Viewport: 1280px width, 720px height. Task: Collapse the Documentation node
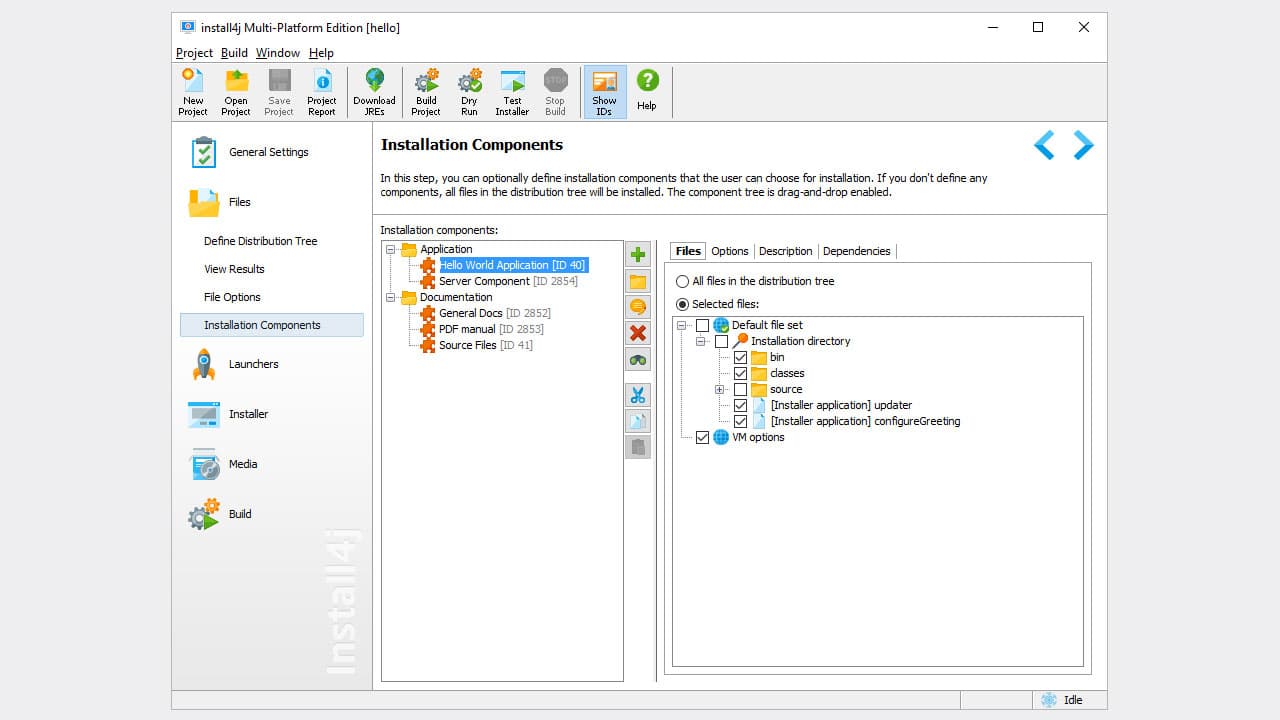pyautogui.click(x=389, y=297)
